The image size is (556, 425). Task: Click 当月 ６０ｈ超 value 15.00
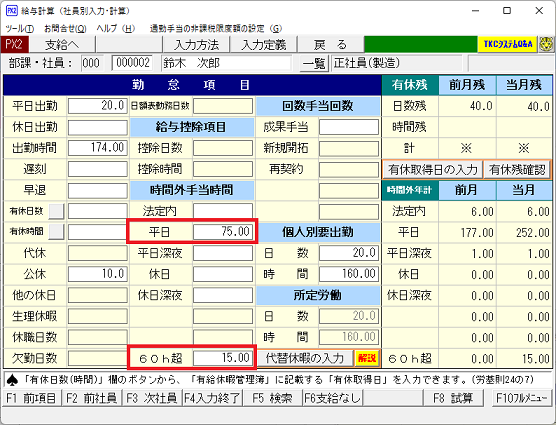[x=535, y=359]
